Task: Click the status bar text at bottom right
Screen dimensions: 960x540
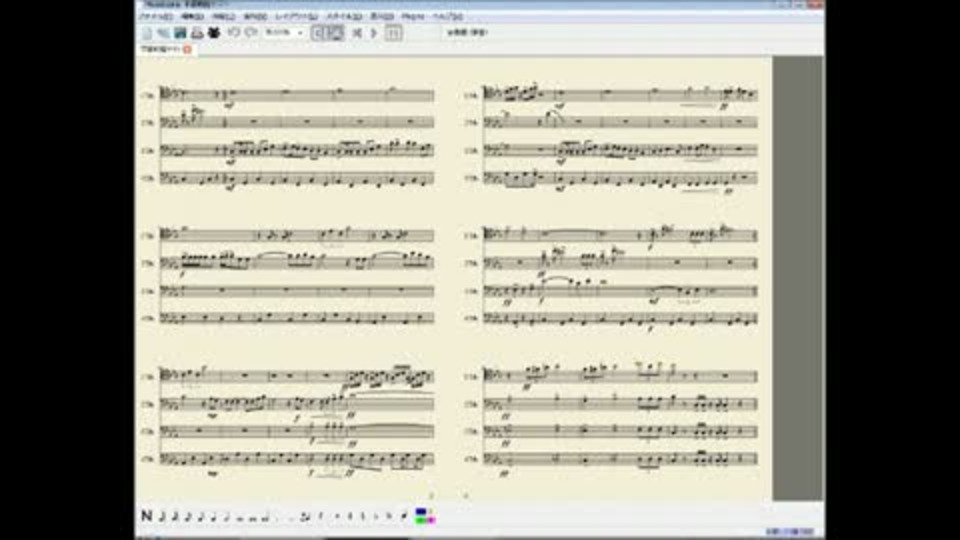Action: [x=790, y=531]
